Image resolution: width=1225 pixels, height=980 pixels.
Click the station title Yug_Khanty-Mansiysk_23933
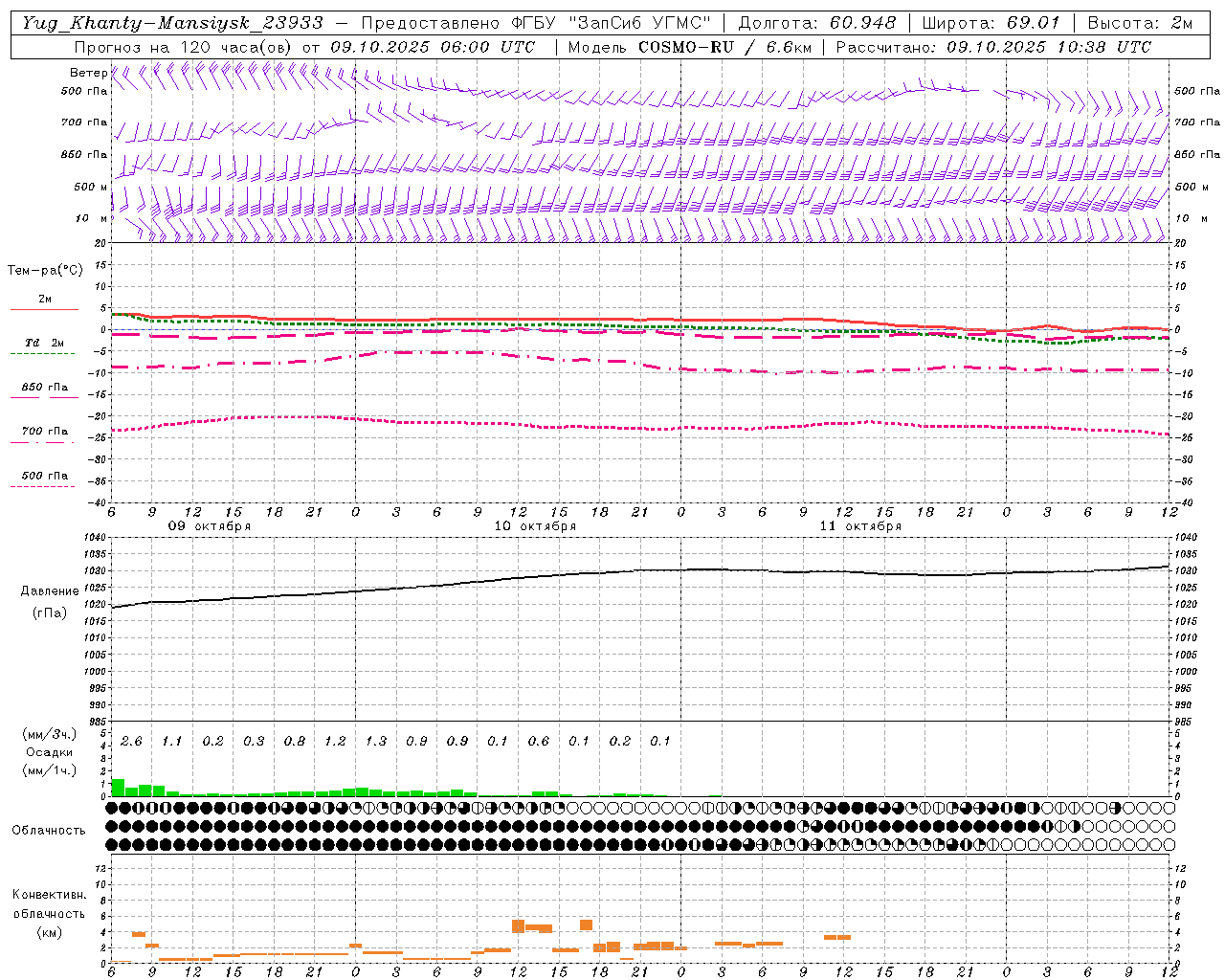[x=172, y=23]
